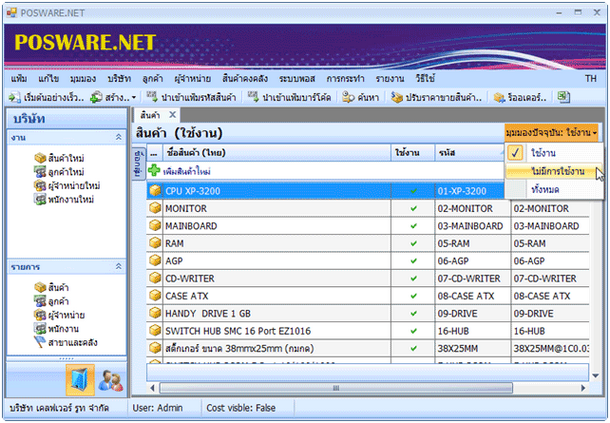
Task: Collapse the รายการ section in sidebar
Action: pyautogui.click(x=118, y=269)
